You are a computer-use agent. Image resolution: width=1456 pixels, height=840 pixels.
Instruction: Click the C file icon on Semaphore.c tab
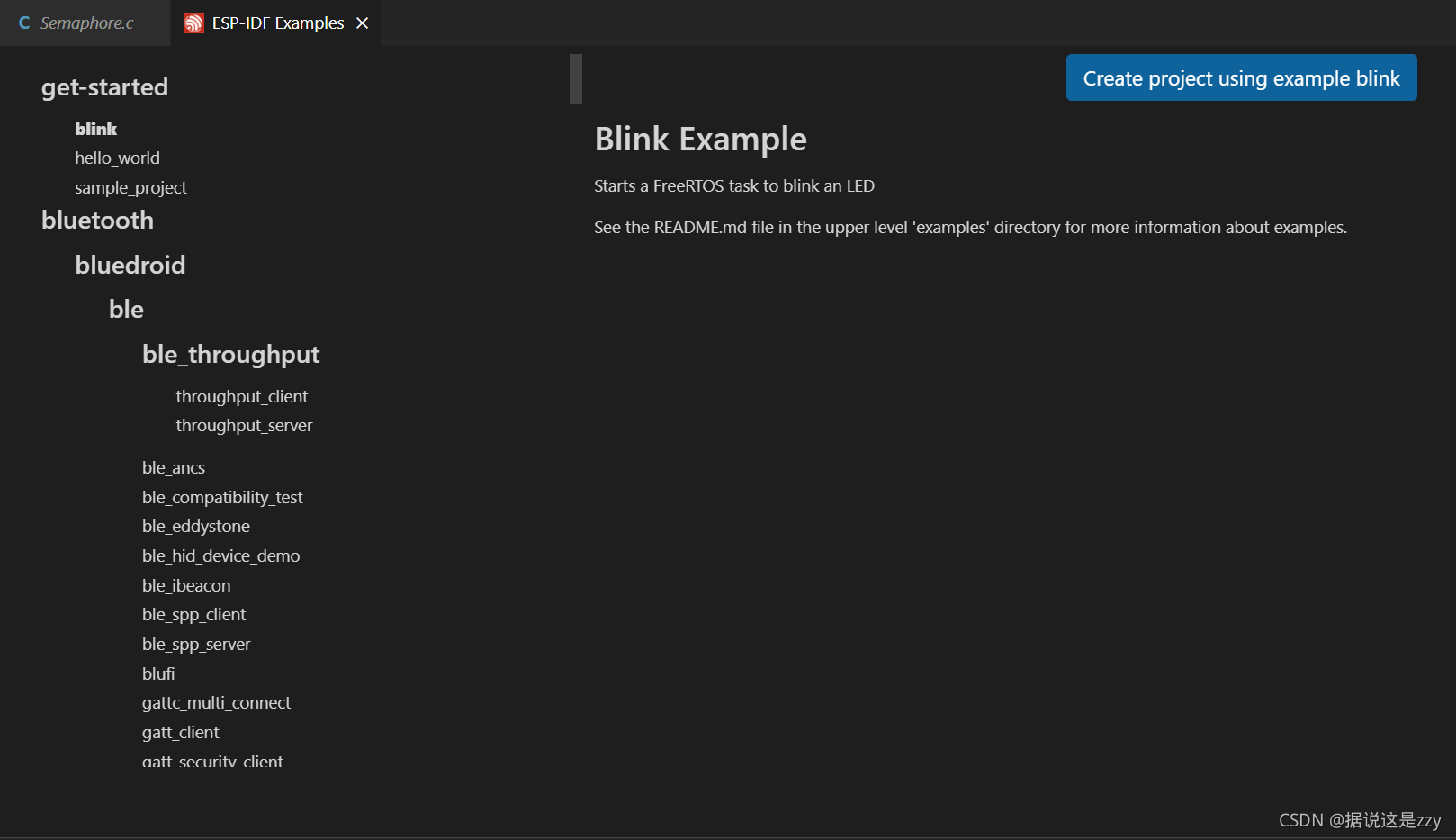tap(24, 23)
